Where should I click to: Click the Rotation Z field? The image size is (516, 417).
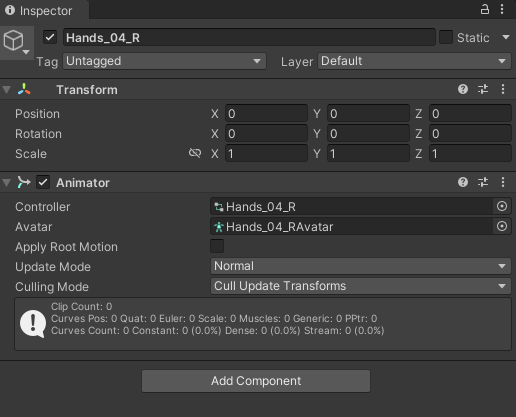[x=470, y=134]
